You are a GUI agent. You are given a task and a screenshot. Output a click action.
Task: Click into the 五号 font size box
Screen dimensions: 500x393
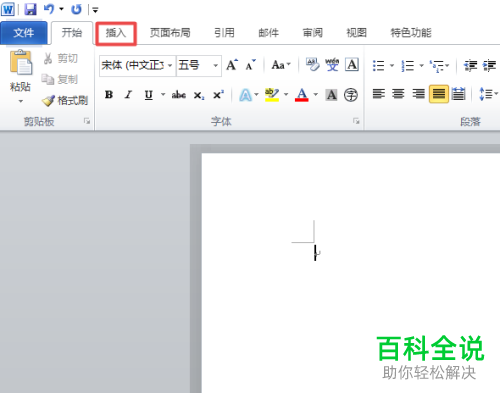click(x=194, y=65)
